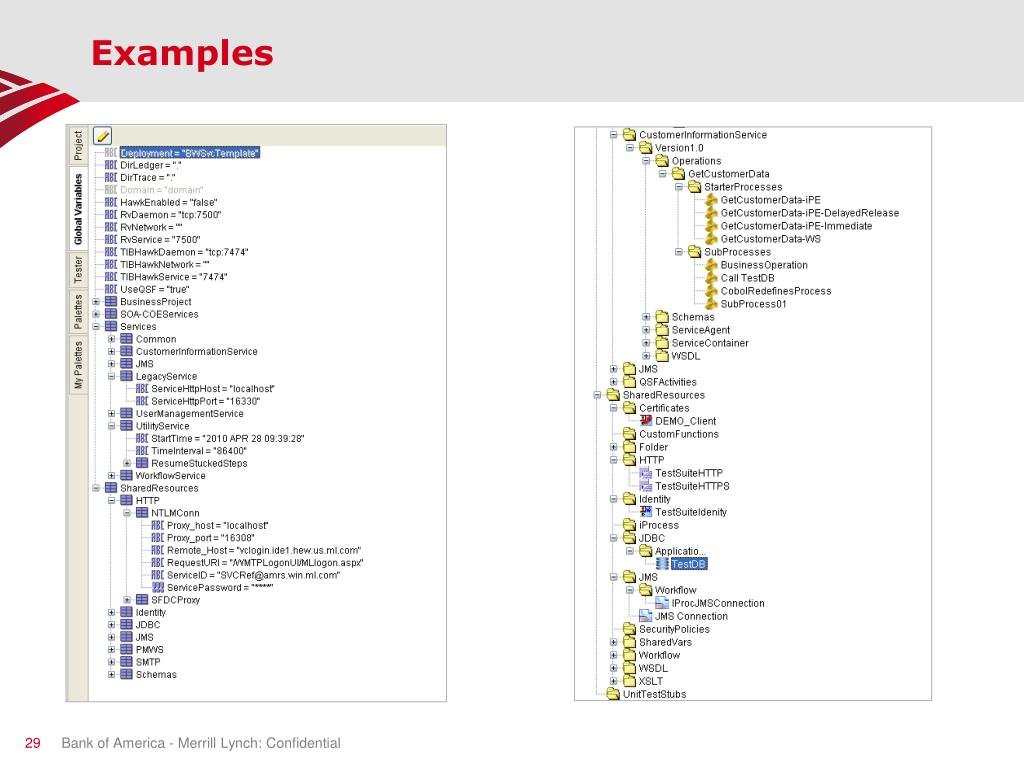
Task: Open the Tester vertical tab
Action: (x=78, y=270)
